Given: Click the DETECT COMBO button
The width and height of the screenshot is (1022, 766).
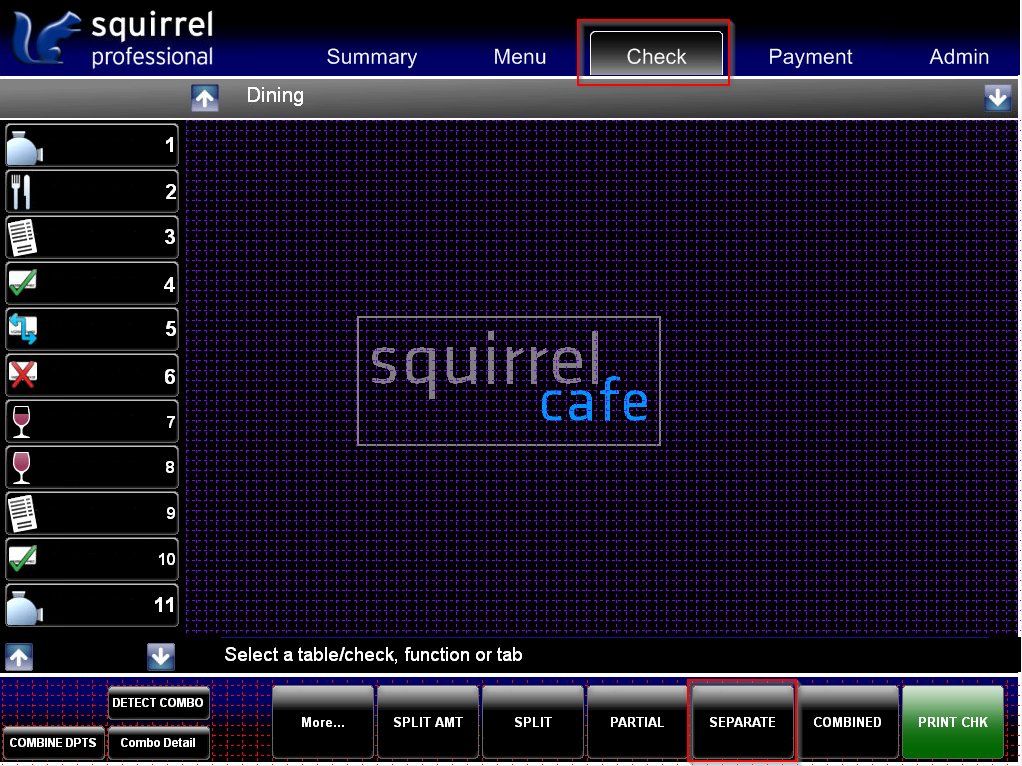Looking at the screenshot, I should click(158, 703).
